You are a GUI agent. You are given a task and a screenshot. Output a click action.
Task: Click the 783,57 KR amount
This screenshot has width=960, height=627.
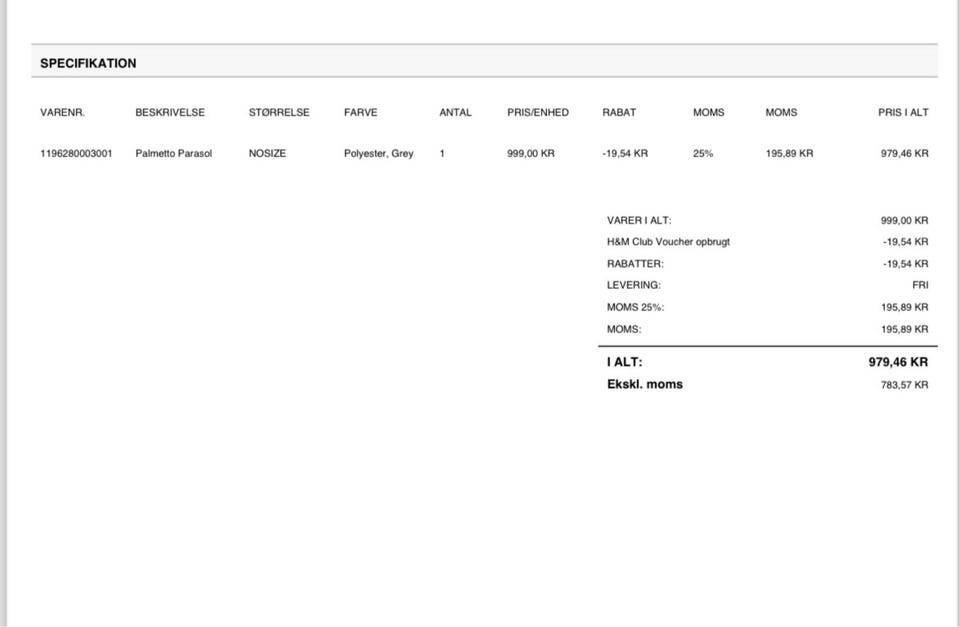coord(905,385)
